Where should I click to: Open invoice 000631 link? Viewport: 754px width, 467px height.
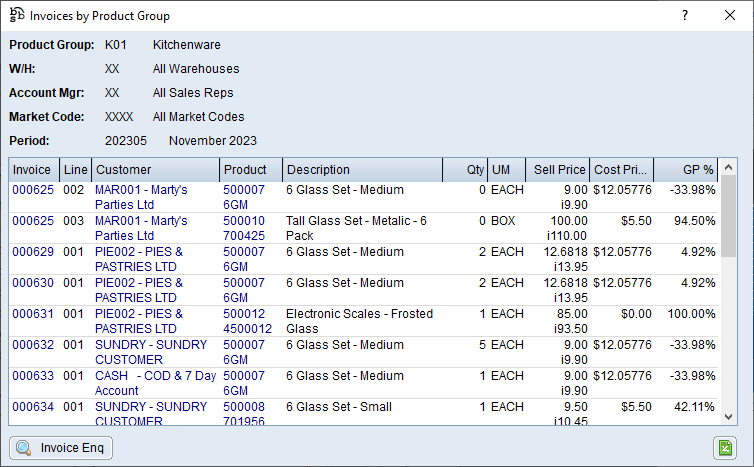coord(32,314)
